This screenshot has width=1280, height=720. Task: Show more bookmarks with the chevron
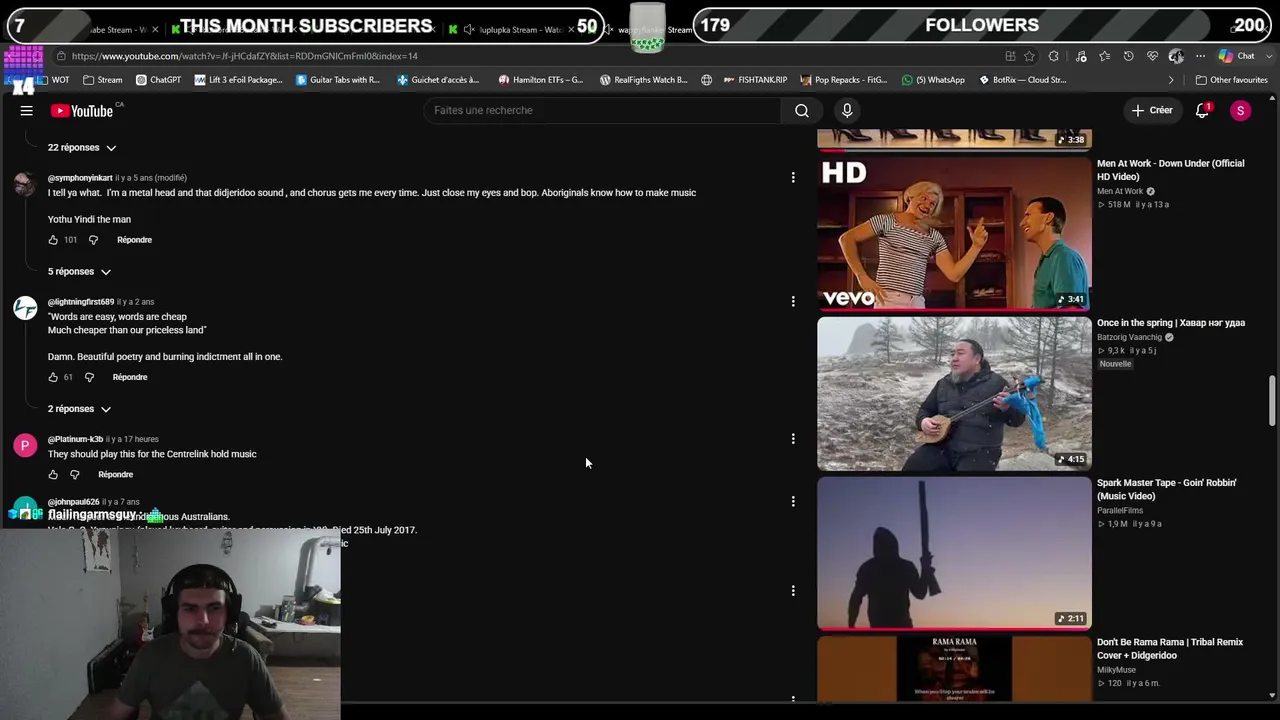(1171, 80)
